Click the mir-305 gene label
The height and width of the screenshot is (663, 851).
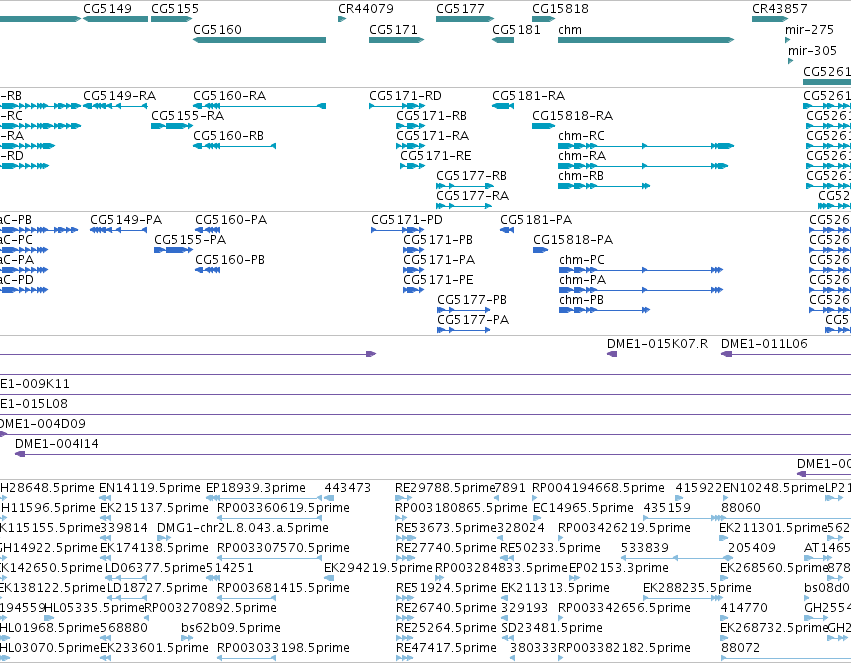pos(812,50)
